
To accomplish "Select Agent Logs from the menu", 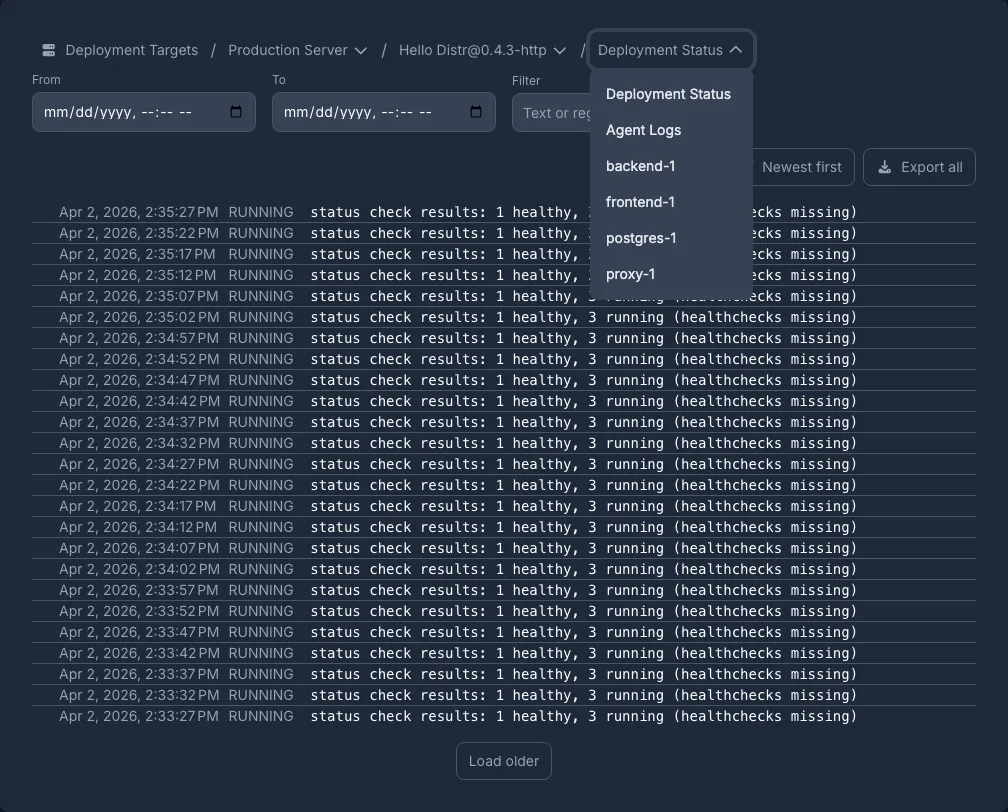I will tap(643, 130).
